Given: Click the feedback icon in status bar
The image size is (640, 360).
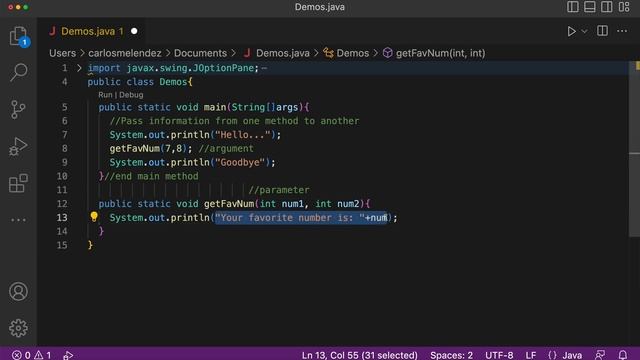Looking at the screenshot, I should (x=600, y=355).
